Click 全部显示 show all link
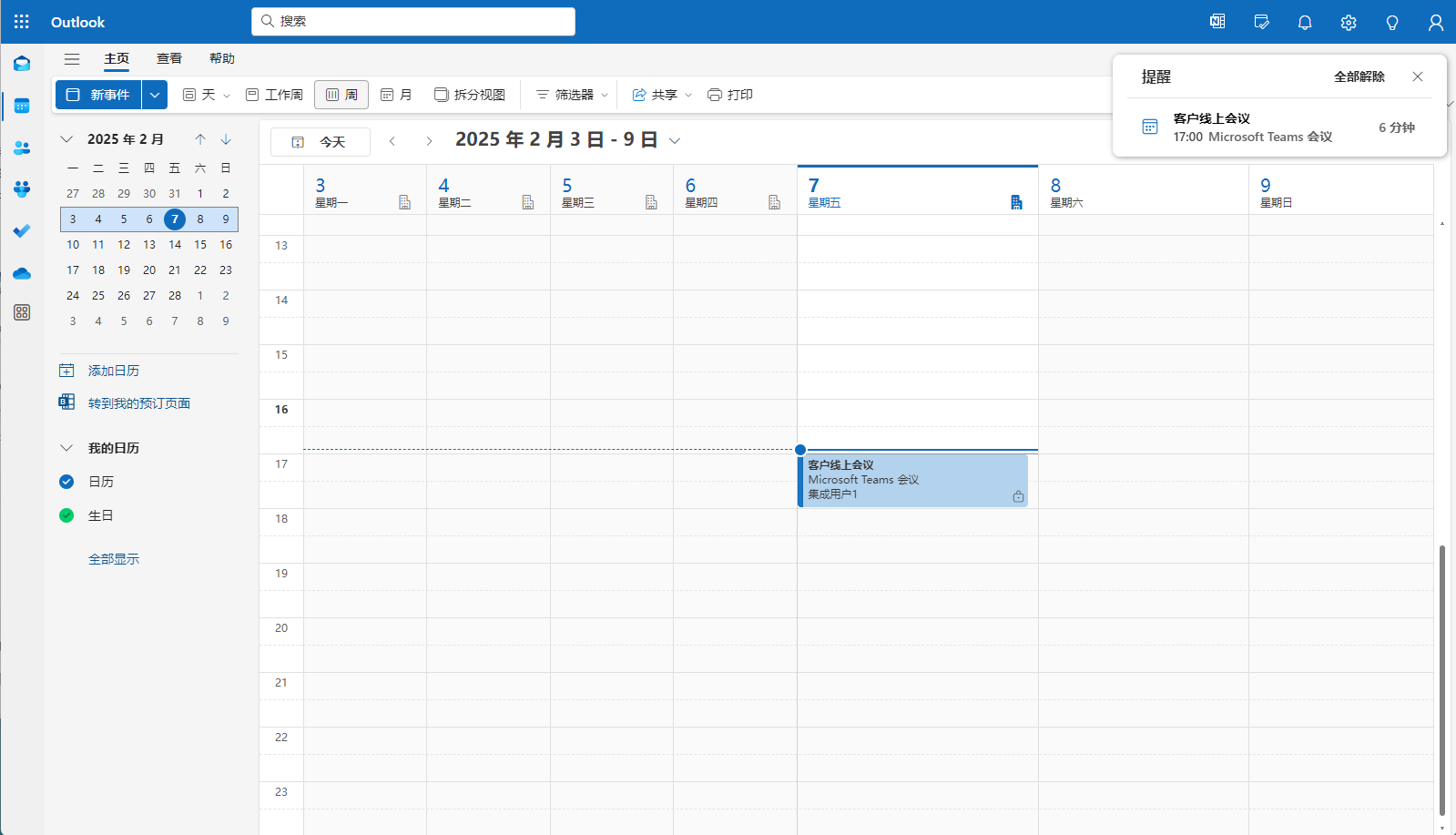This screenshot has height=835, width=1456. tap(114, 559)
